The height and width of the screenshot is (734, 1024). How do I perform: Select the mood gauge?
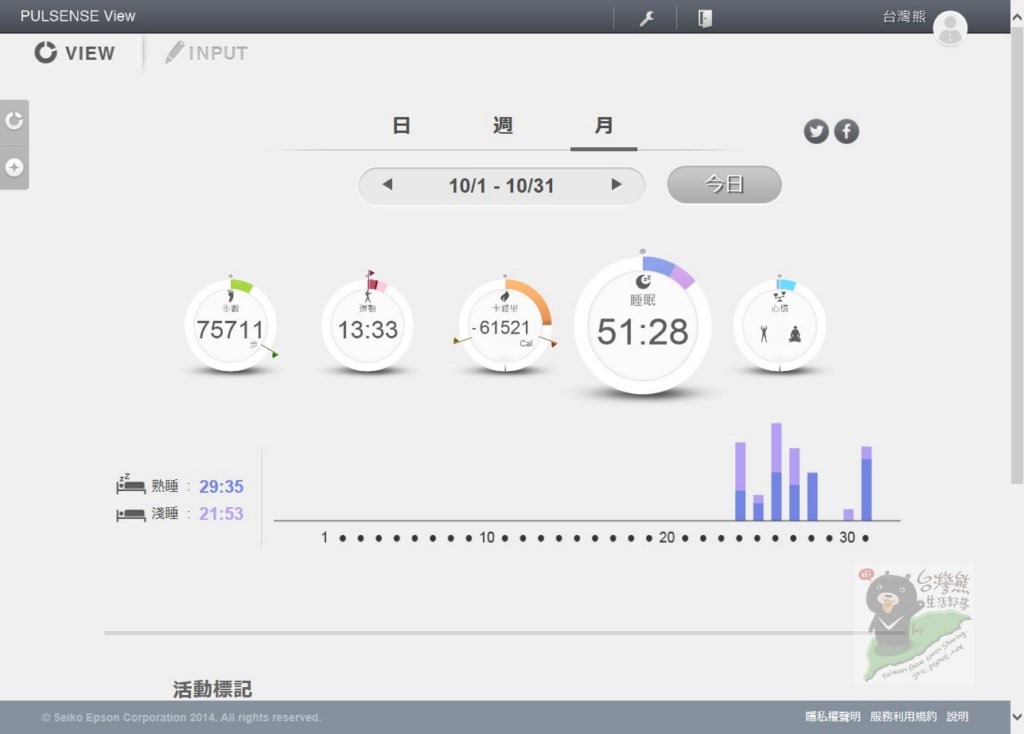point(780,325)
